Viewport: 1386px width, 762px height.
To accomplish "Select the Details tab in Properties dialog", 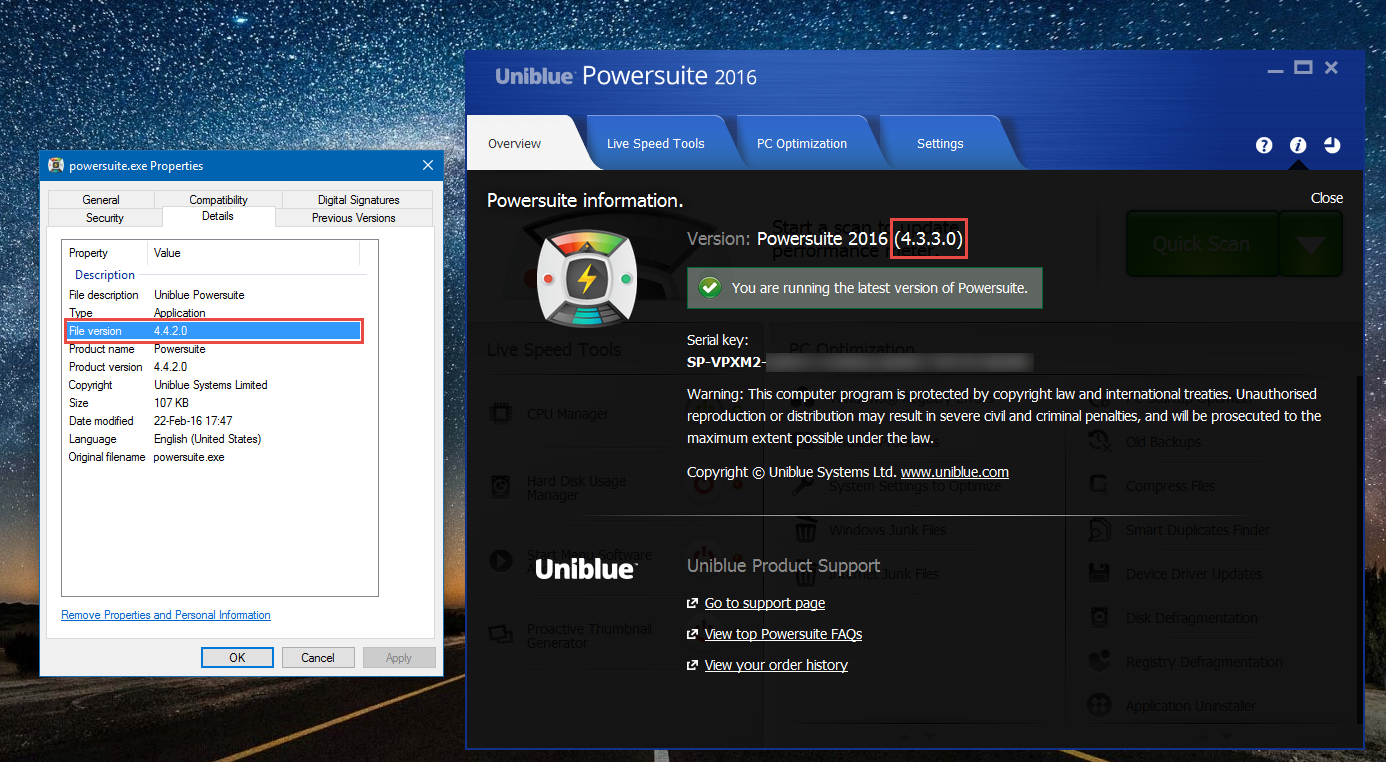I will click(218, 216).
